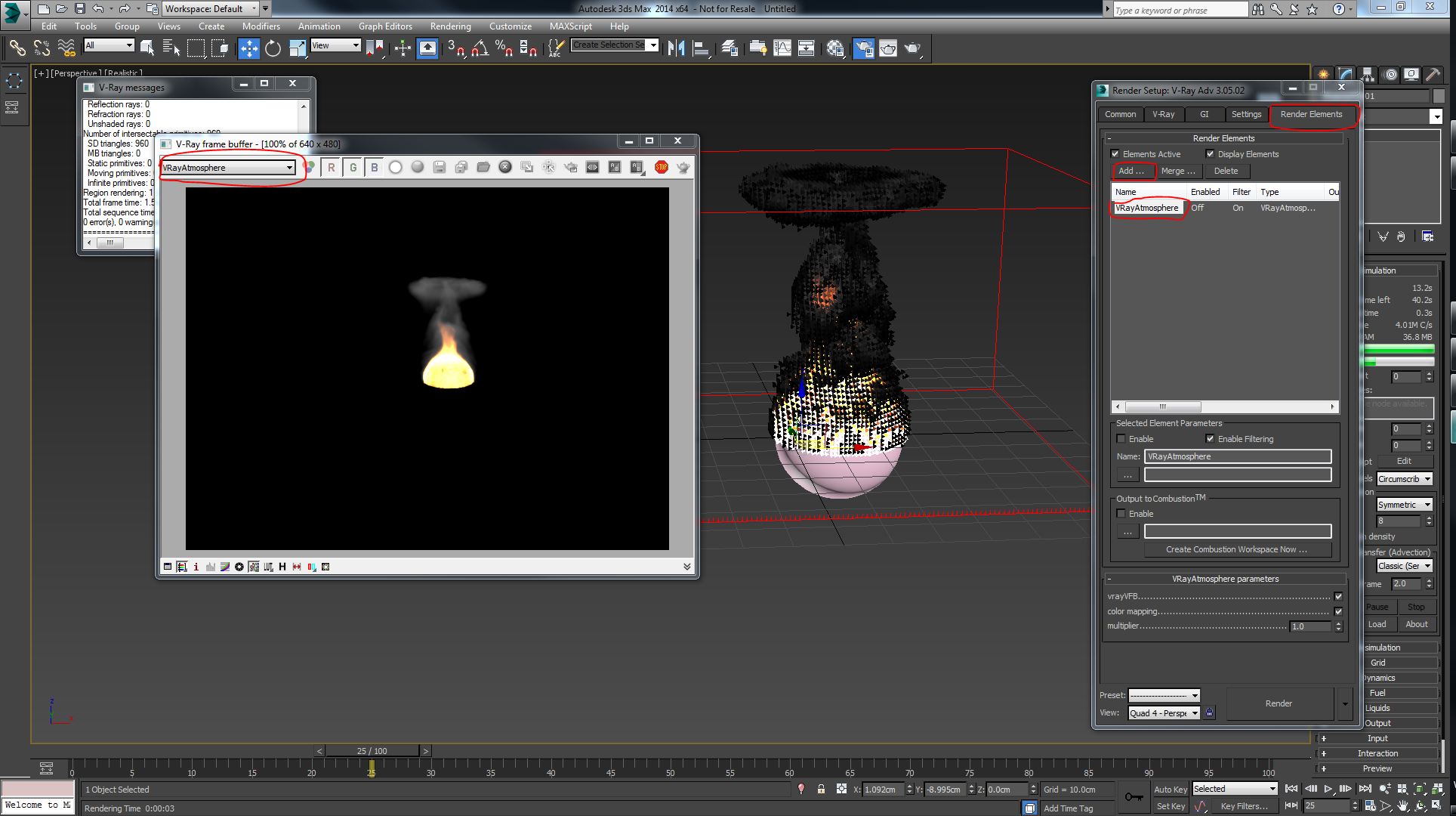This screenshot has height=816, width=1456.
Task: Click Go to Start playback button
Action: point(1291,789)
